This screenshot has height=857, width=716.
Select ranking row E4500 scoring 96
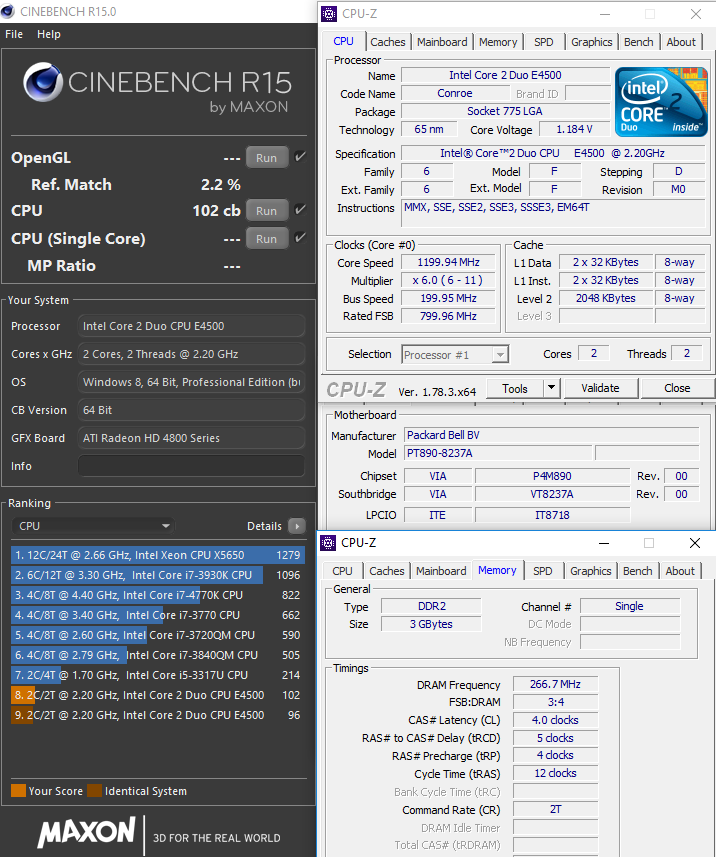(x=157, y=715)
